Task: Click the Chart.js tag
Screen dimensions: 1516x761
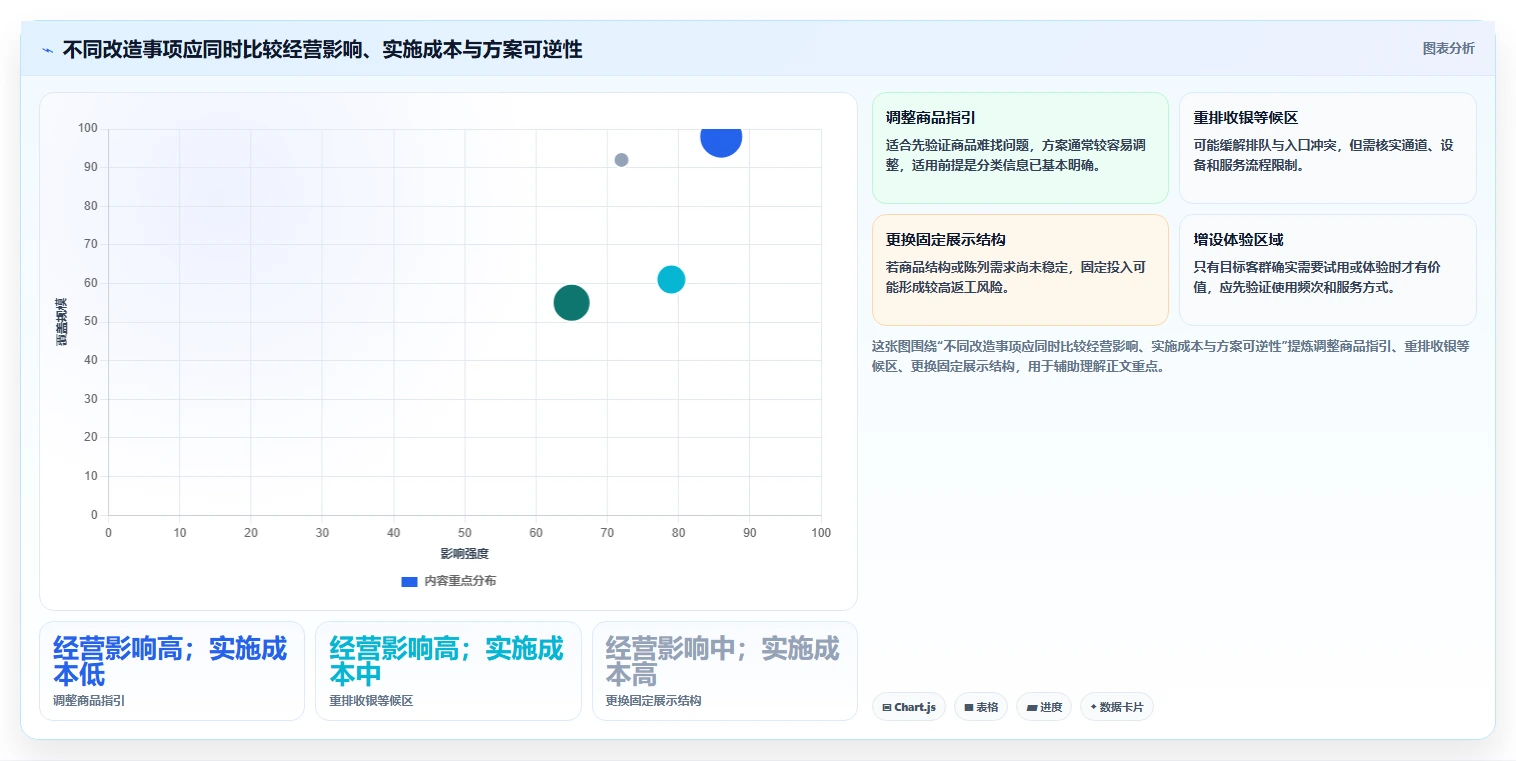Action: coord(909,707)
